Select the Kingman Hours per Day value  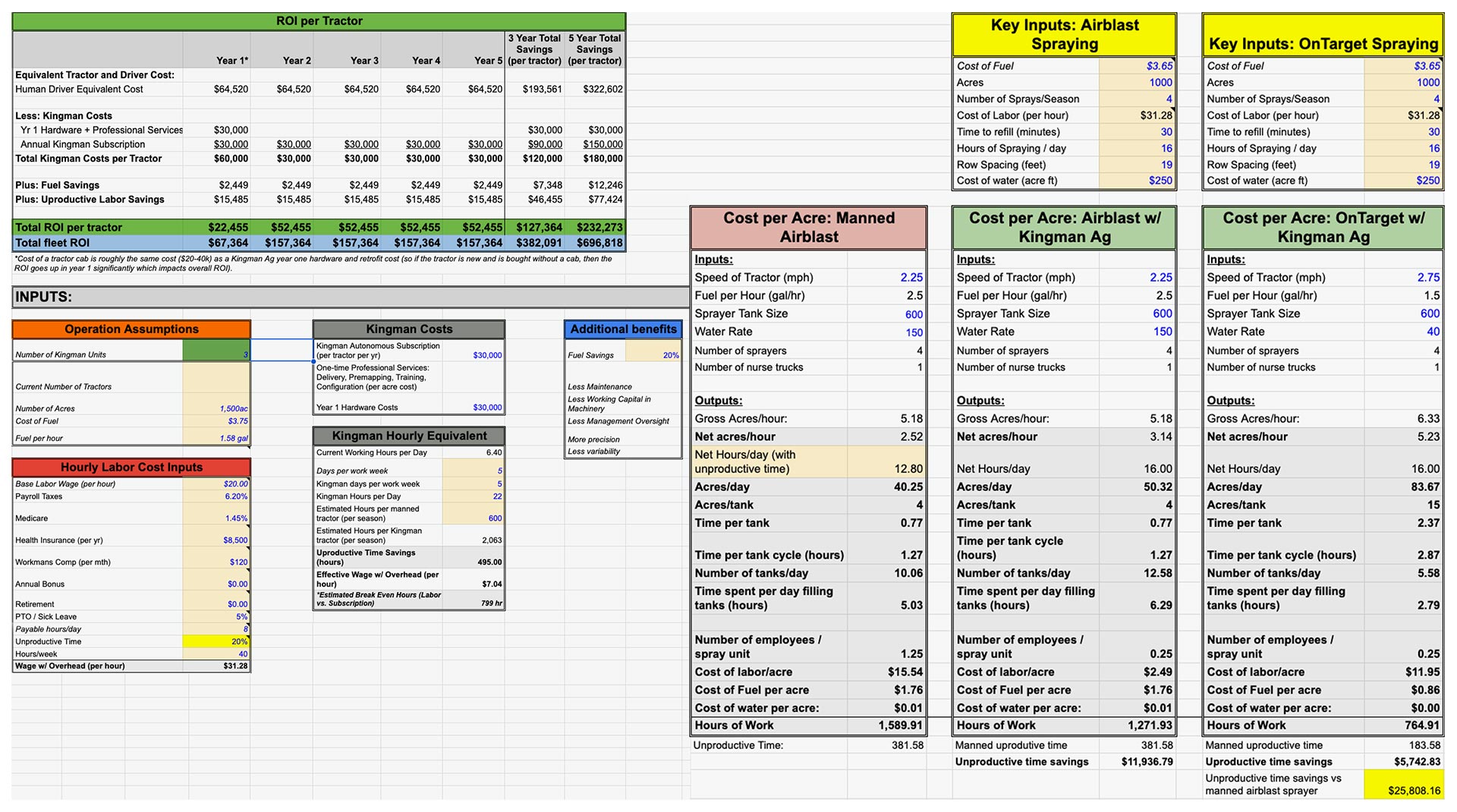473,496
